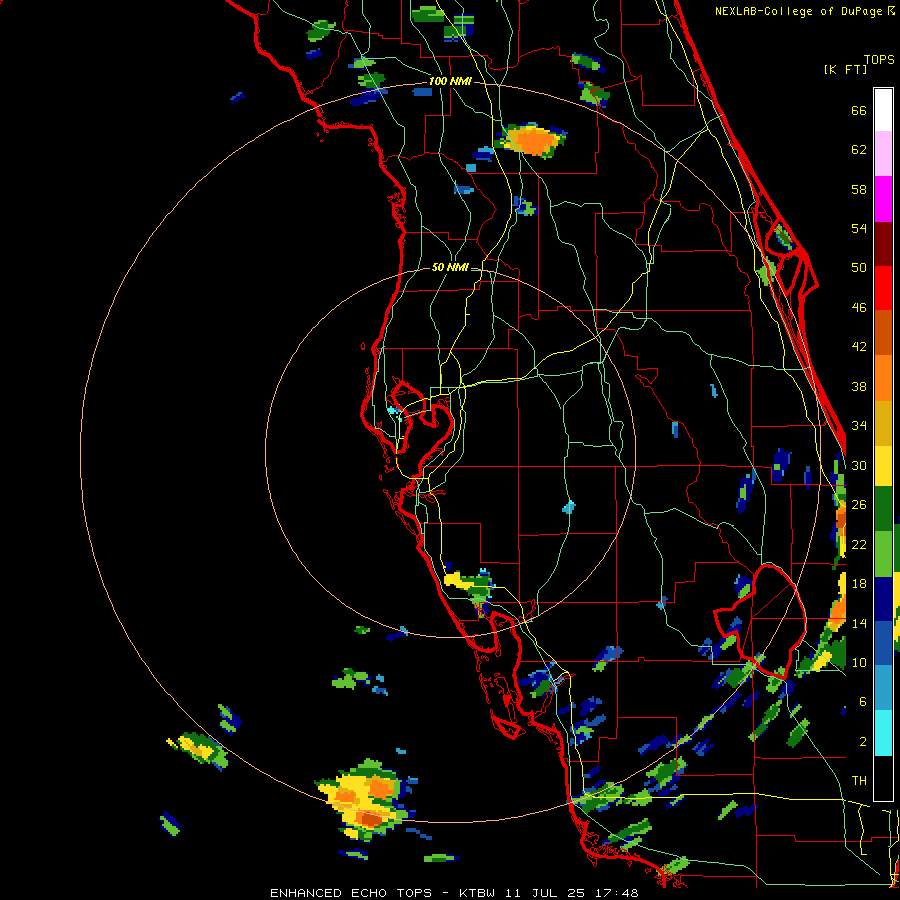Click the 10 legend value
This screenshot has height=900, width=900.
tap(859, 662)
